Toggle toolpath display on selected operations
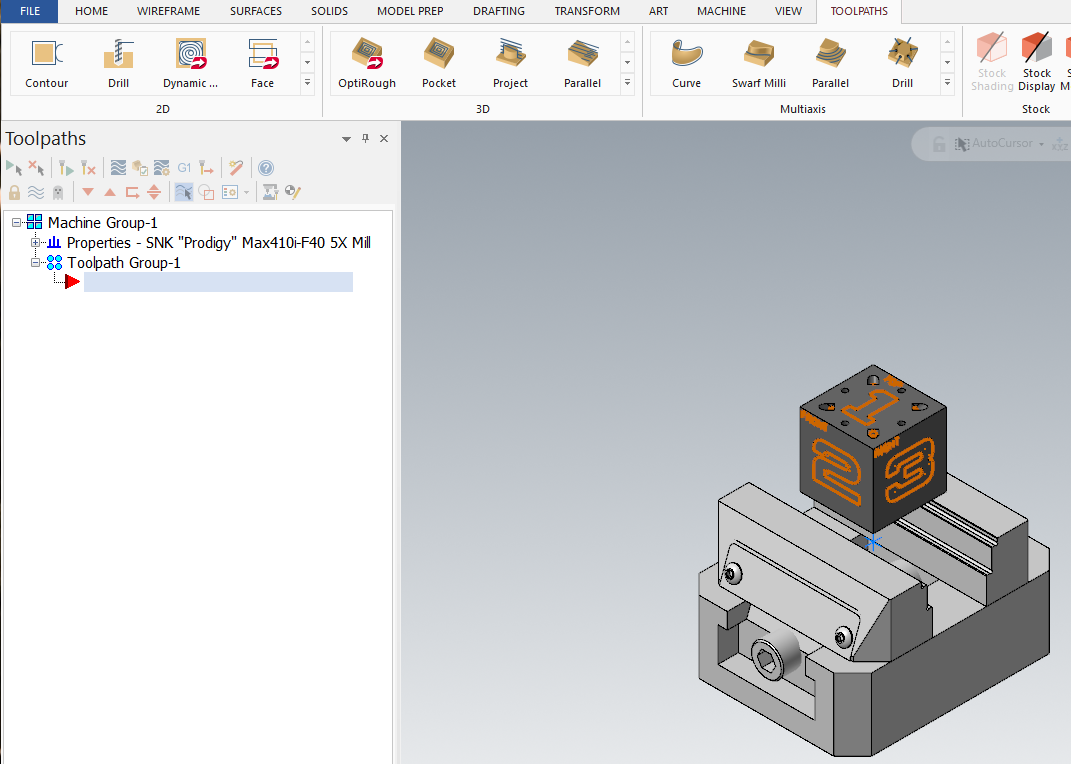This screenshot has width=1071, height=764. tap(36, 192)
